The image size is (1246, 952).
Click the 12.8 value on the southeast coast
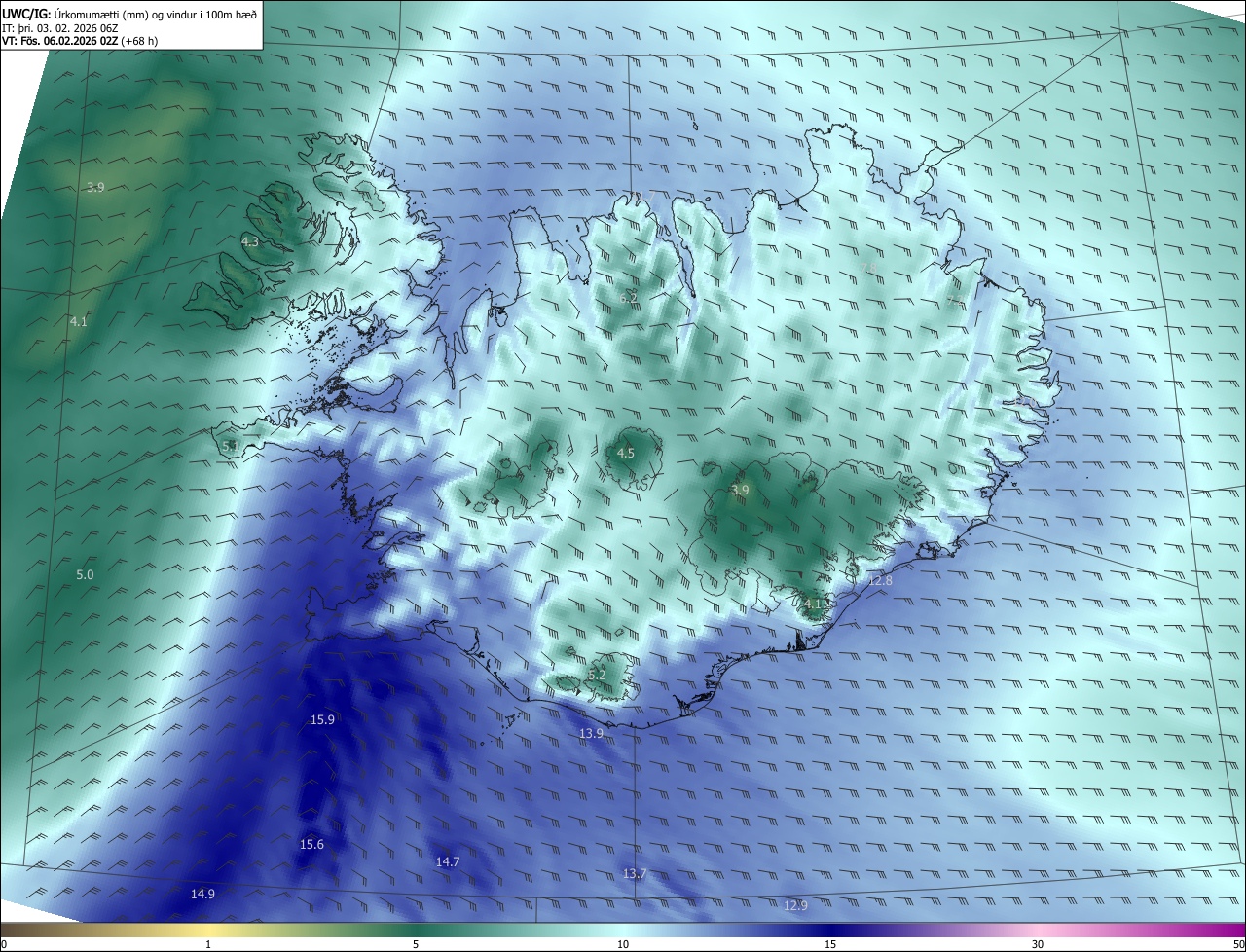(x=880, y=581)
